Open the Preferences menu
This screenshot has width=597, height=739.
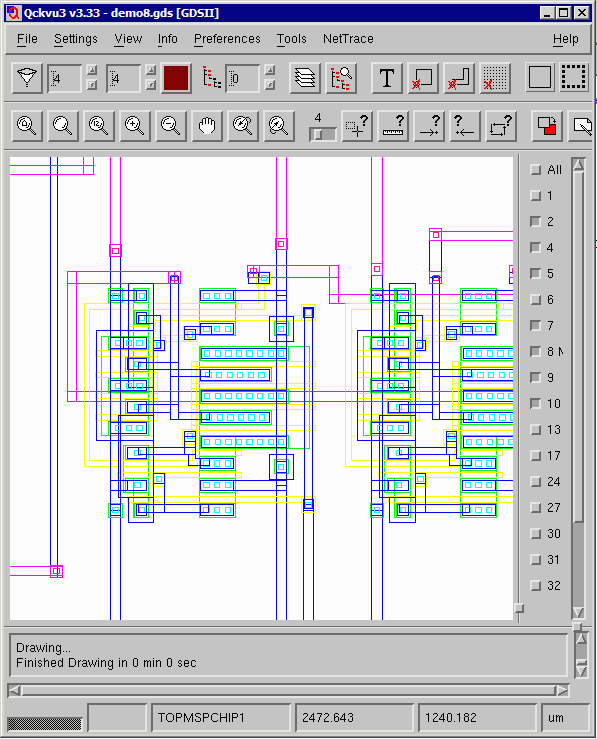(x=227, y=39)
